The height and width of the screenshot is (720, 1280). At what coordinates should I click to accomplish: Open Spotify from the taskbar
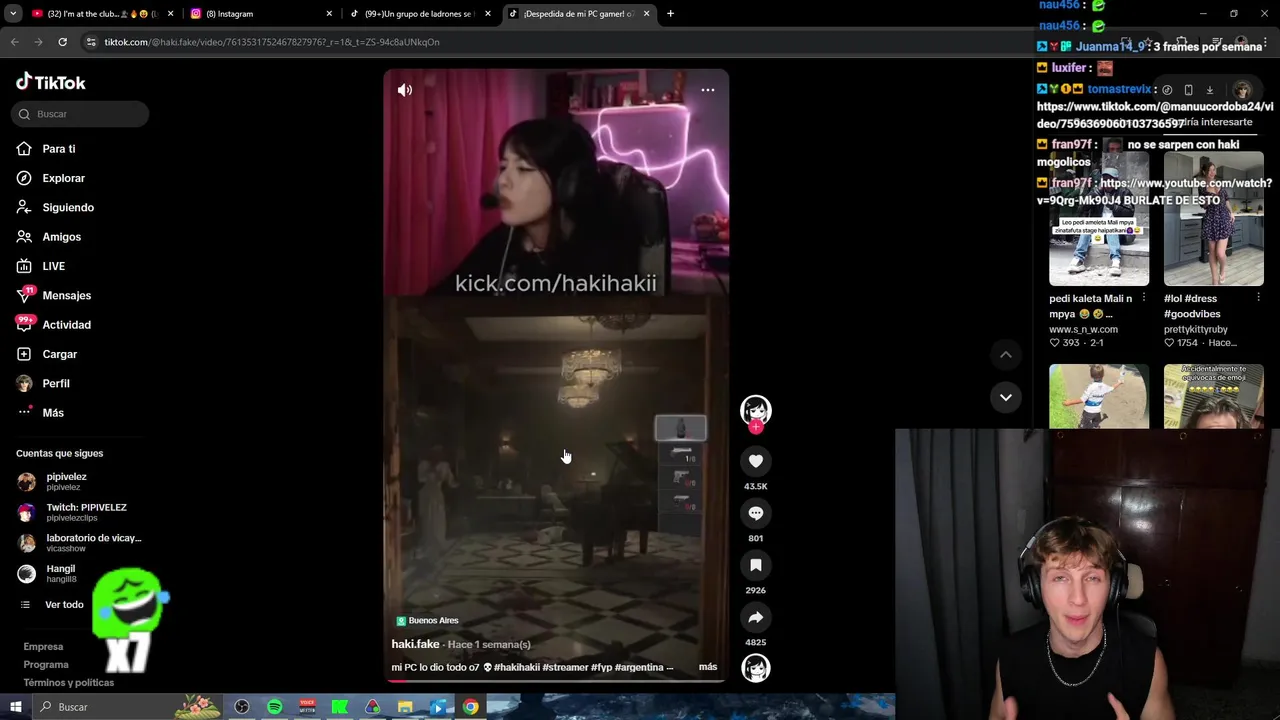274,707
